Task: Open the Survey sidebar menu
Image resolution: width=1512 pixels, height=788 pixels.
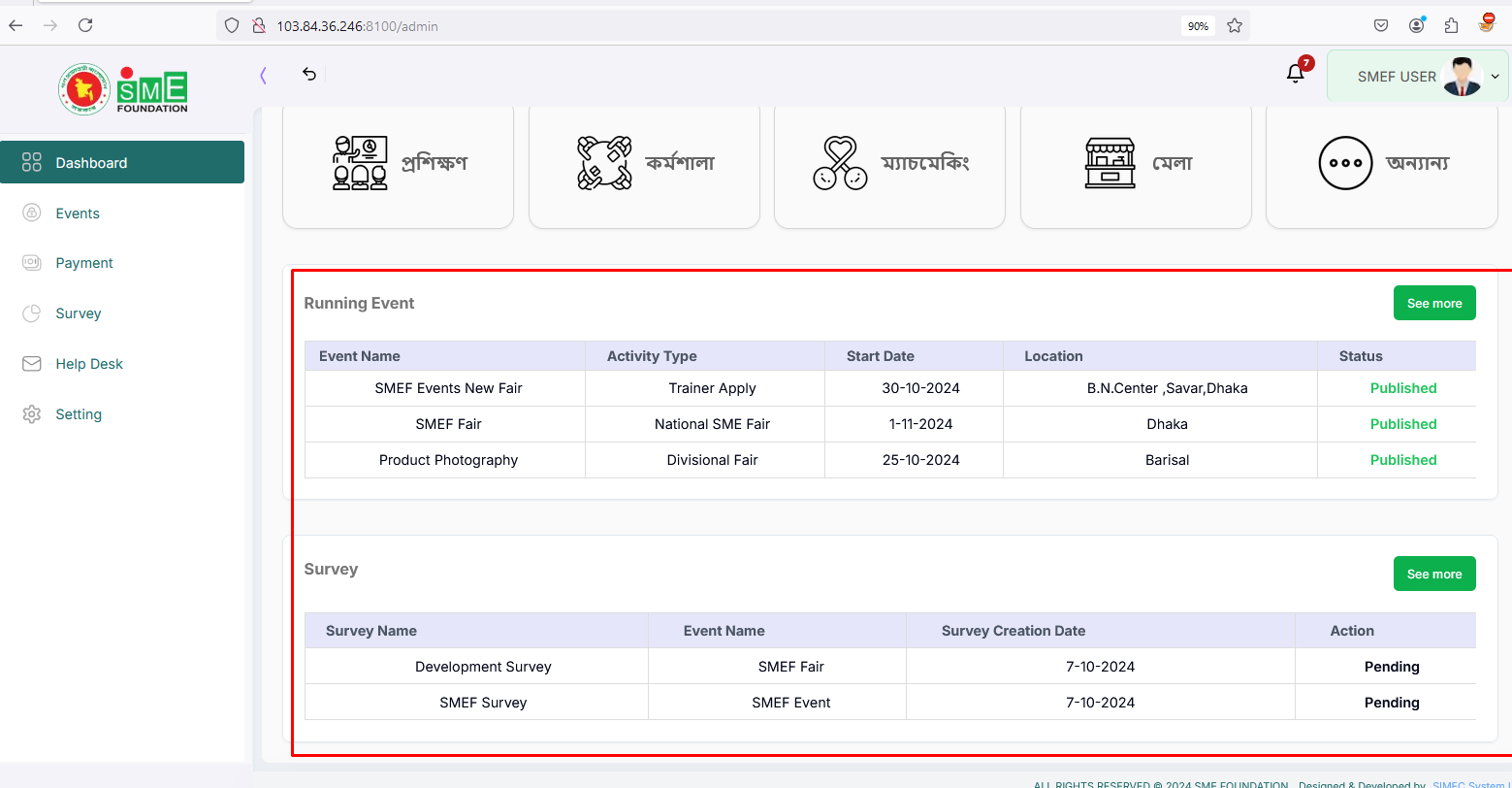Action: click(x=79, y=313)
